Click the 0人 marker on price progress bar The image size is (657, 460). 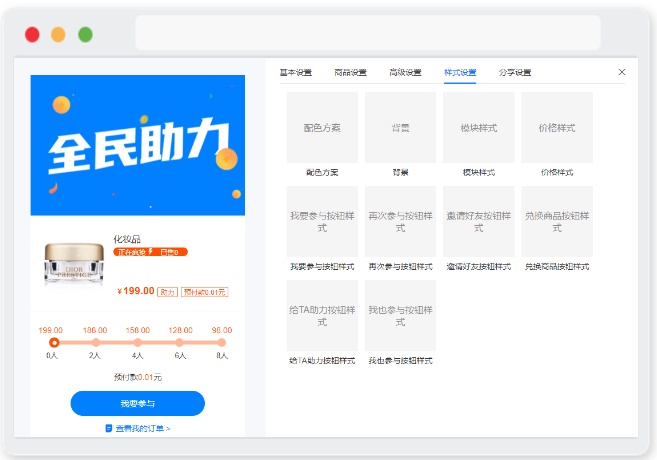[x=54, y=343]
